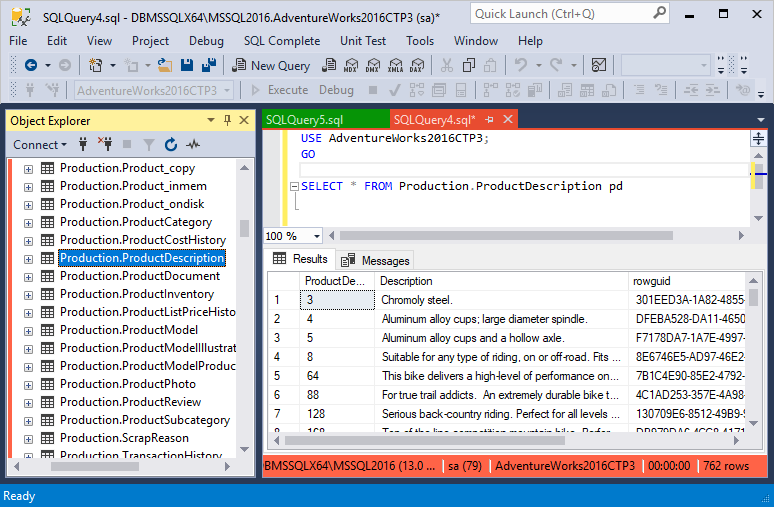
Task: Click the '762 rows' status entry
Action: pos(726,466)
